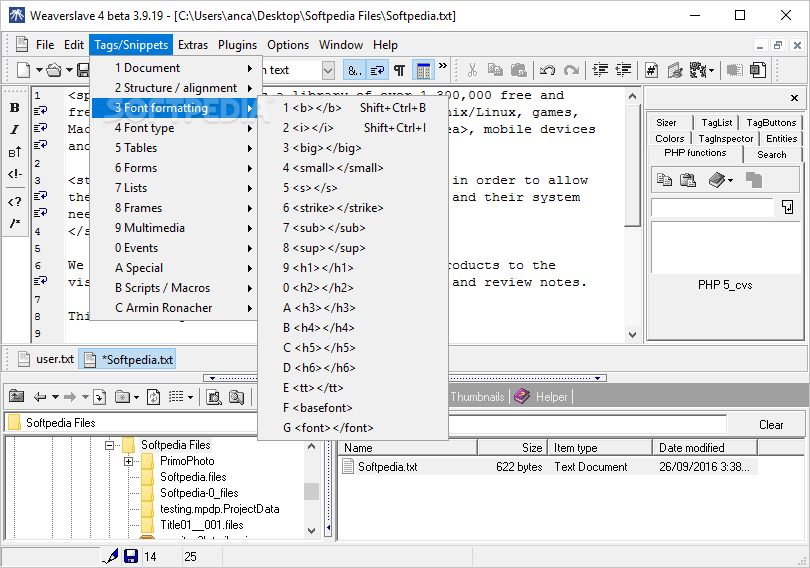Click the Redo arrow icon

pyautogui.click(x=571, y=70)
